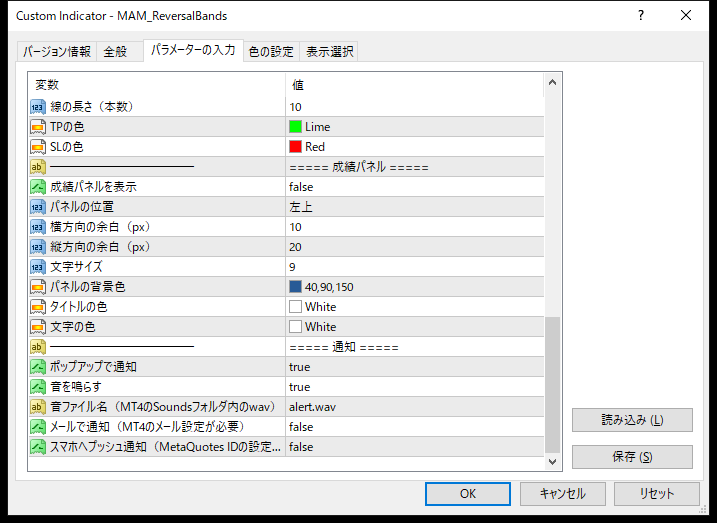Open the 色の設定 tab
Viewport: 717px width, 523px height.
[271, 52]
